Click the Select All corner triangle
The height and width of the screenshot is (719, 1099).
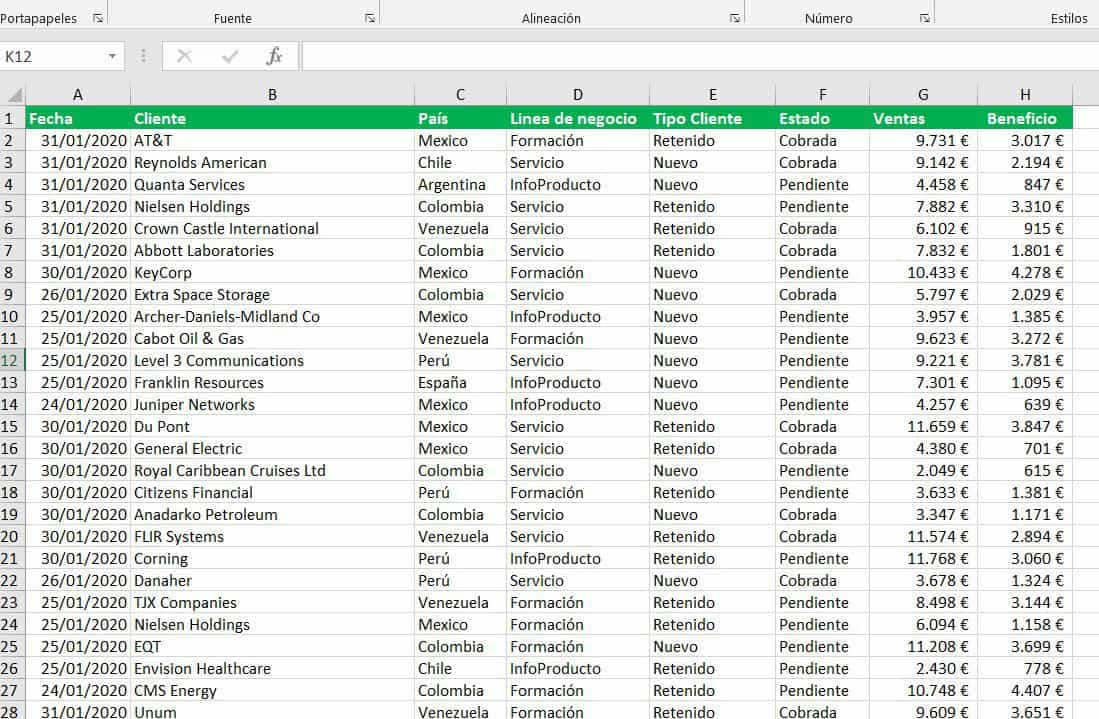coord(13,94)
